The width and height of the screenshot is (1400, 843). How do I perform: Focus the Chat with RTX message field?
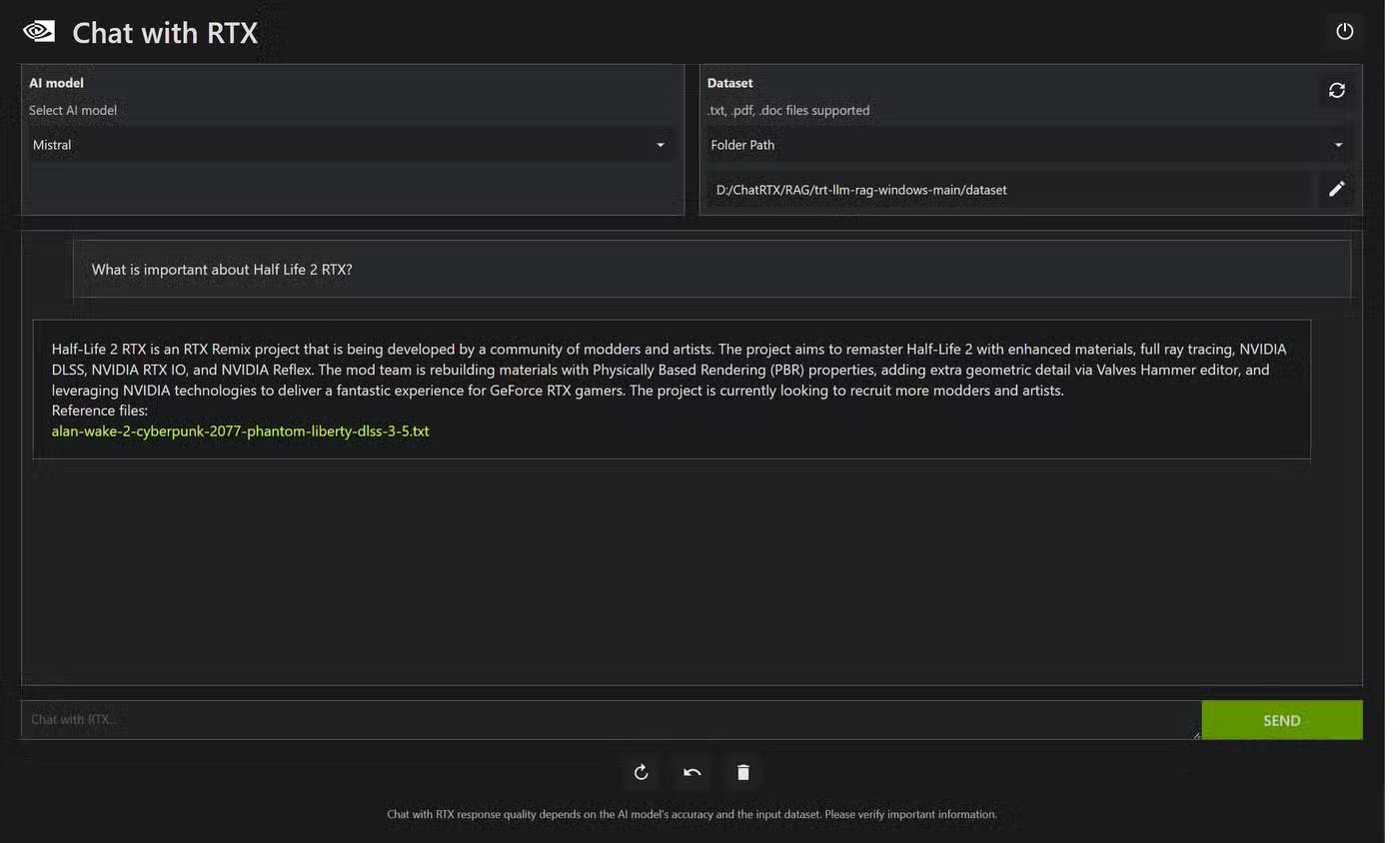click(611, 720)
